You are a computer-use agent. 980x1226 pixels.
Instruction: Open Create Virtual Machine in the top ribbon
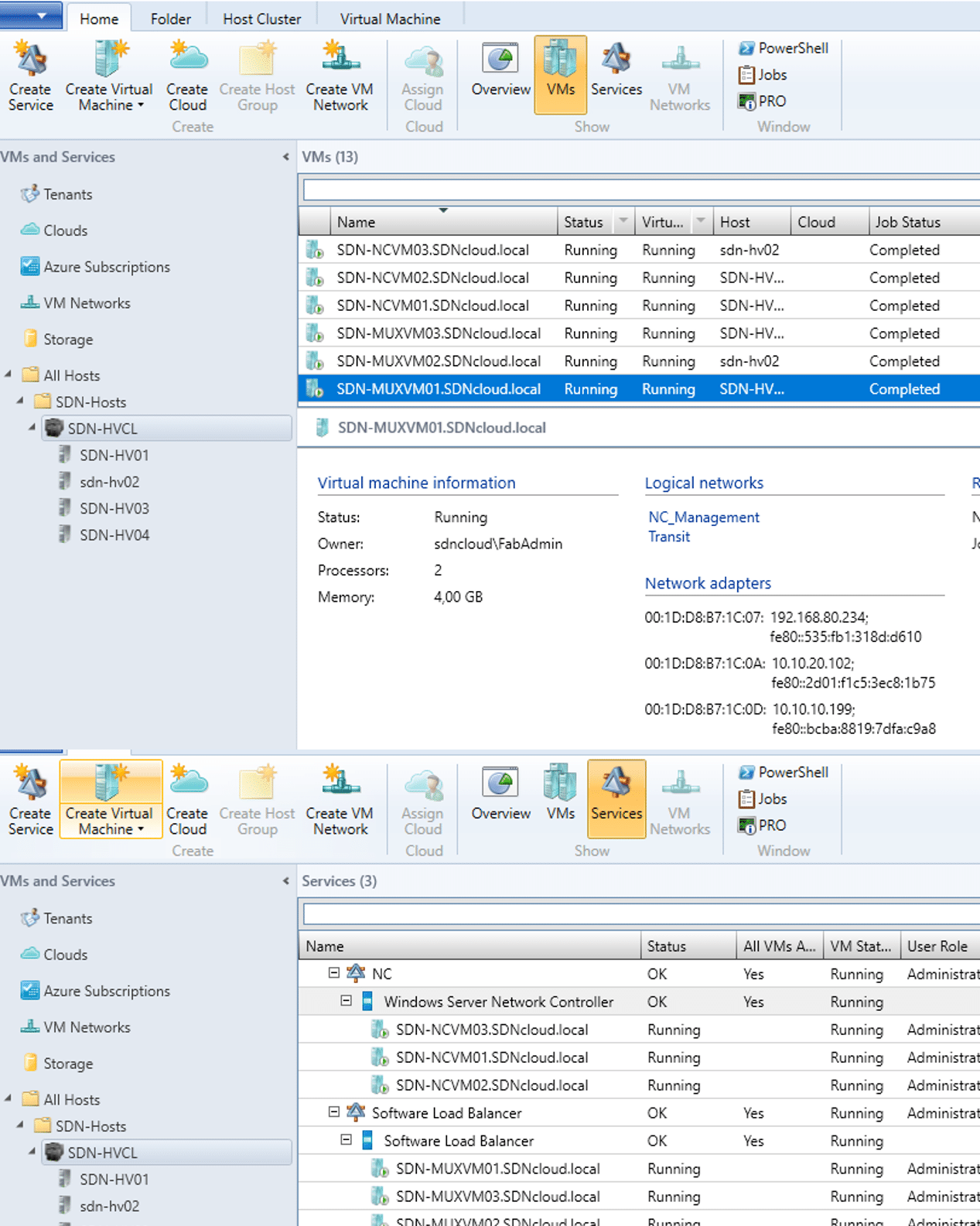109,77
